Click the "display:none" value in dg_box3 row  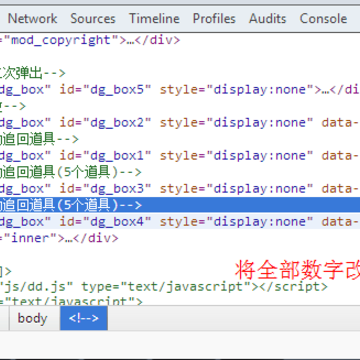tap(260, 189)
